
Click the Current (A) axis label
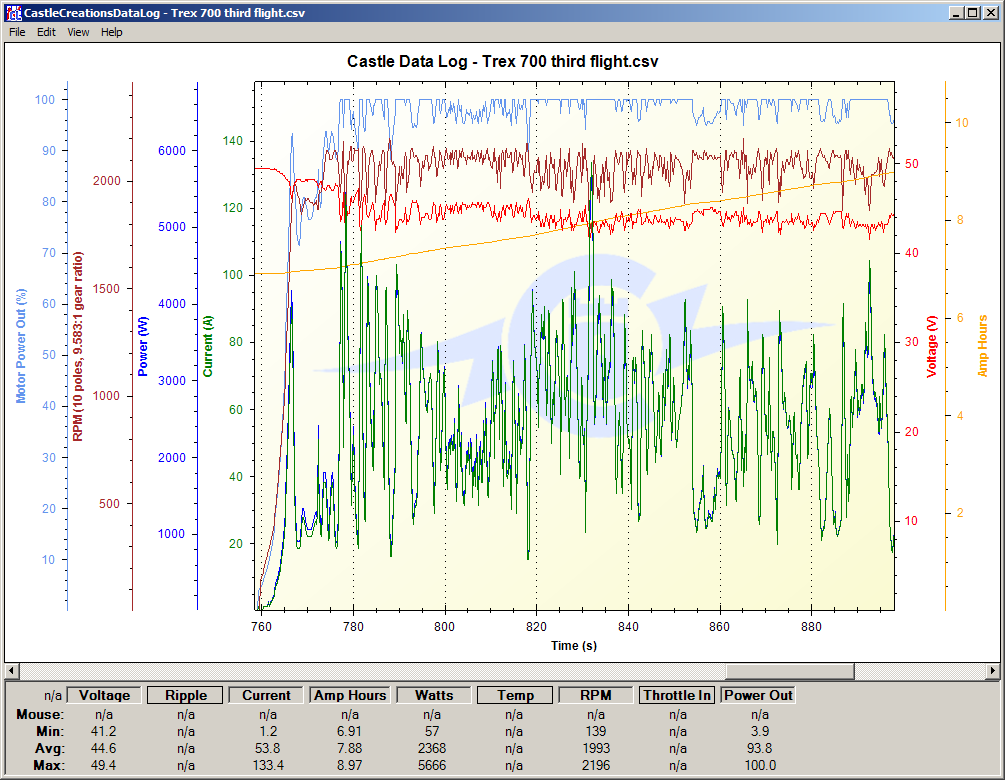(208, 346)
